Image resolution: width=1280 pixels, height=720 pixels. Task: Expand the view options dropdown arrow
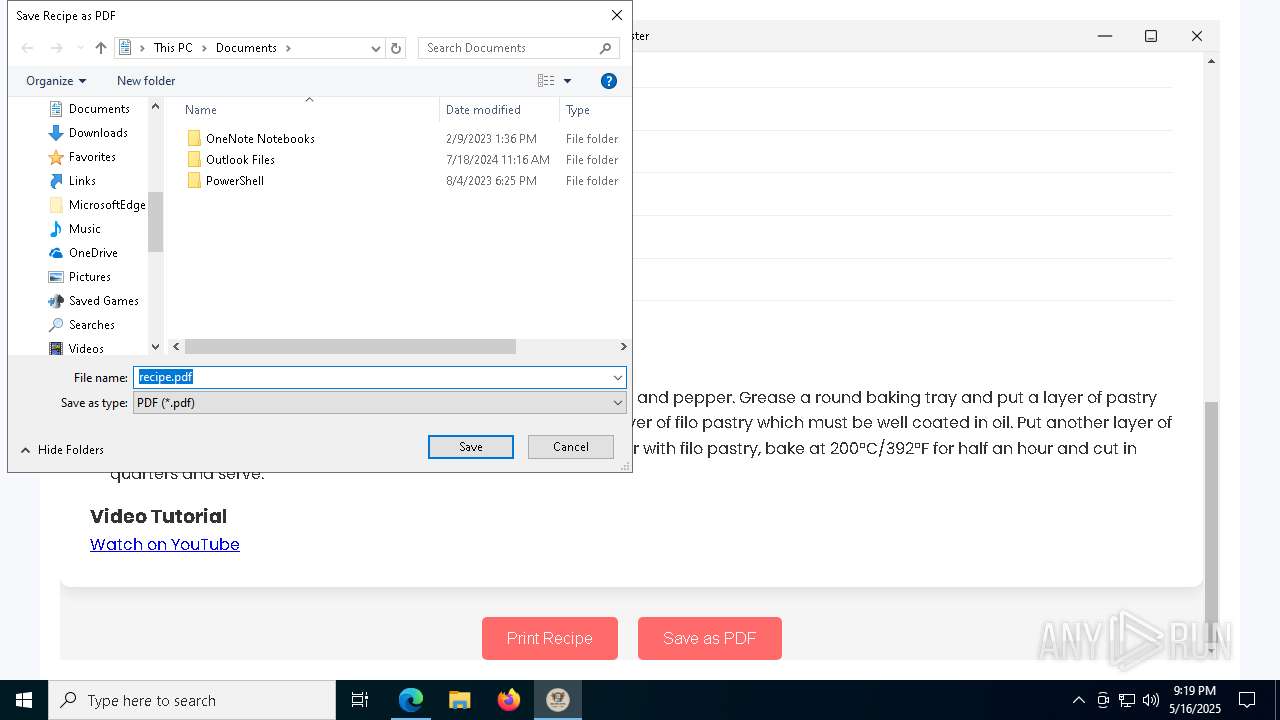567,81
